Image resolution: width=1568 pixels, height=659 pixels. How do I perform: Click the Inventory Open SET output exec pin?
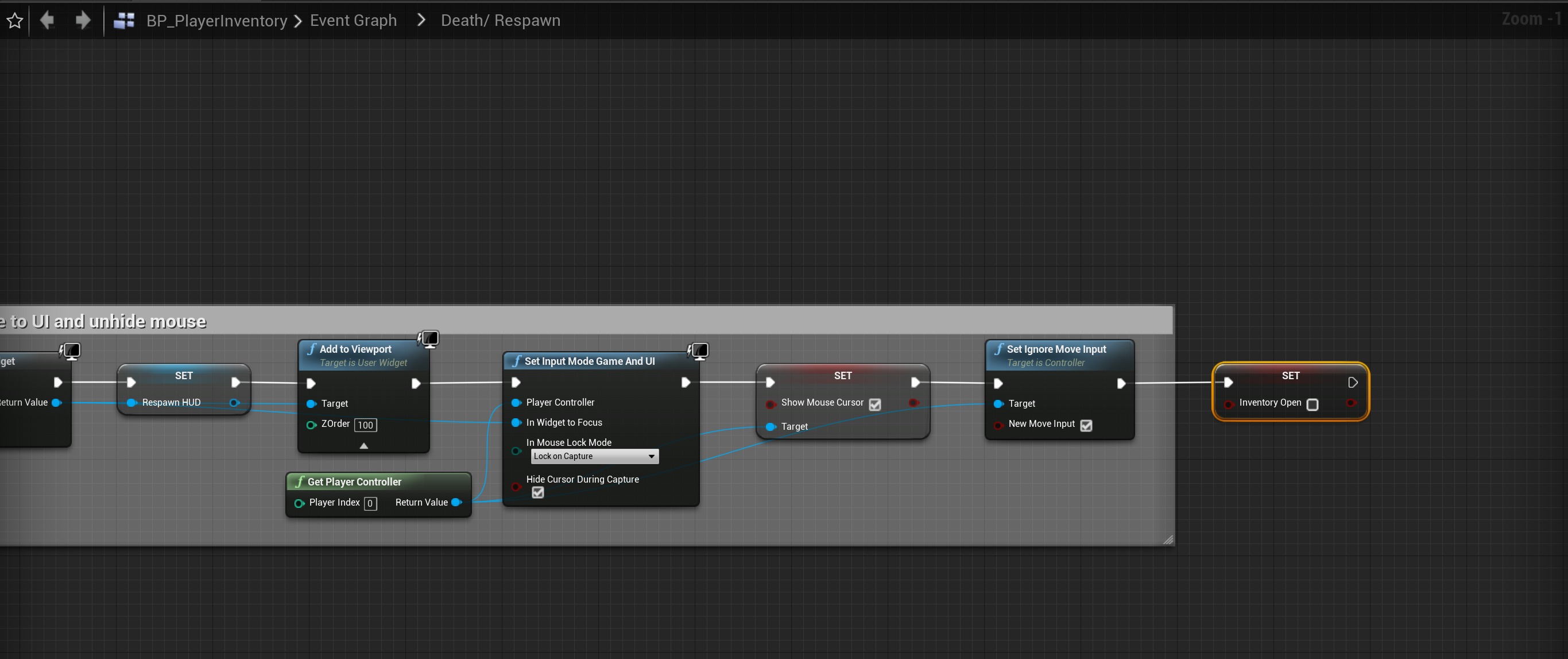point(1353,383)
